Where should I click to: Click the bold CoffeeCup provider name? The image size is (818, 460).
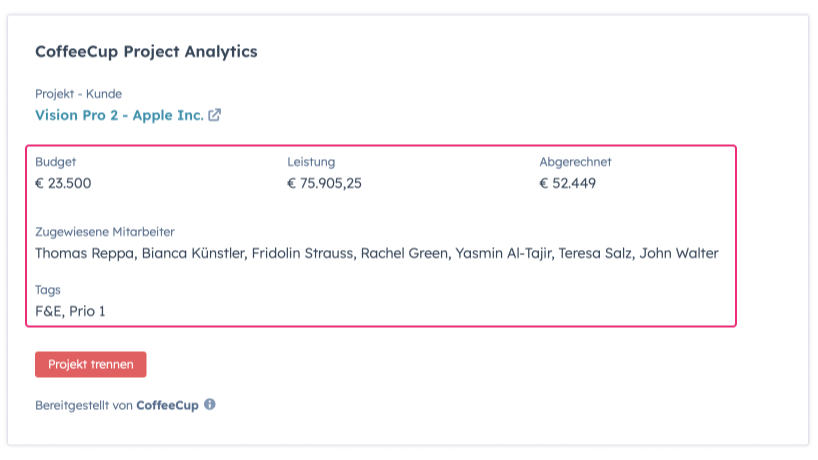(x=167, y=406)
